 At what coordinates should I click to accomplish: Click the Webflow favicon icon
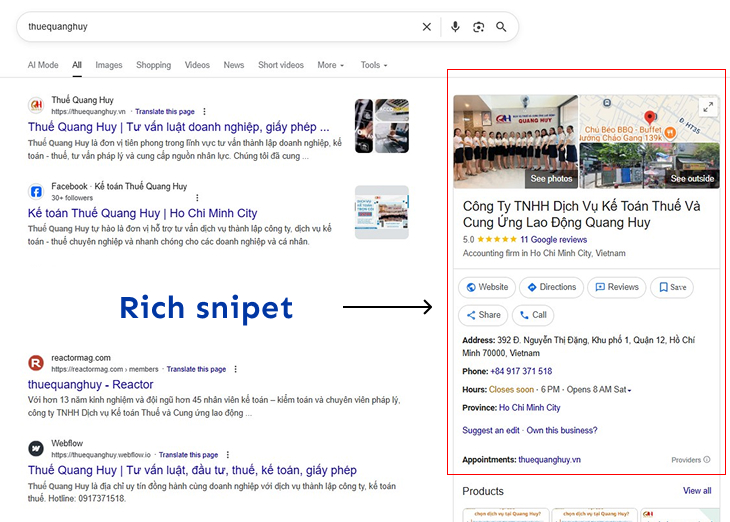coord(36,448)
